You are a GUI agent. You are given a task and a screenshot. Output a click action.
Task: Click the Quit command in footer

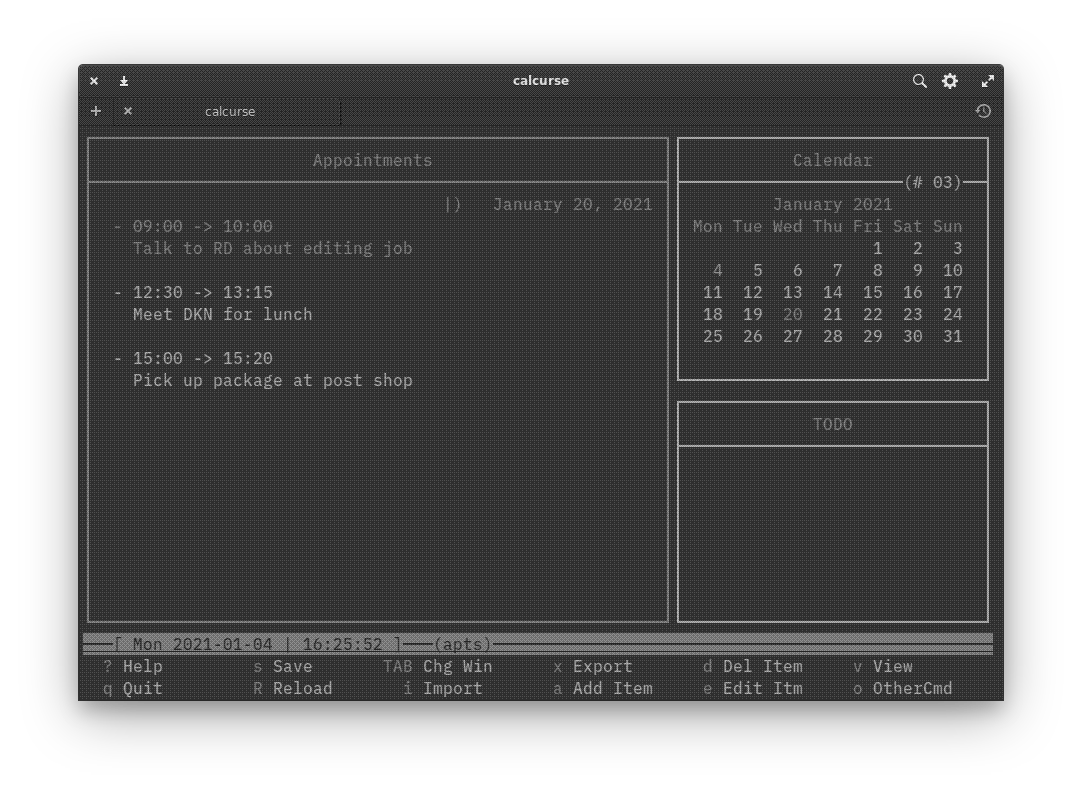pos(142,689)
